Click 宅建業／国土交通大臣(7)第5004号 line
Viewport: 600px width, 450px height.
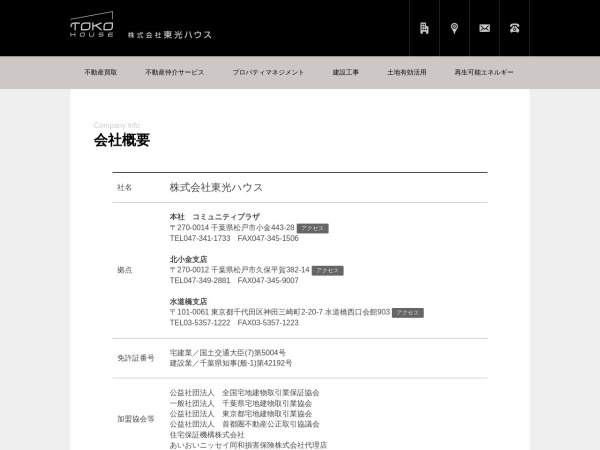click(x=228, y=352)
